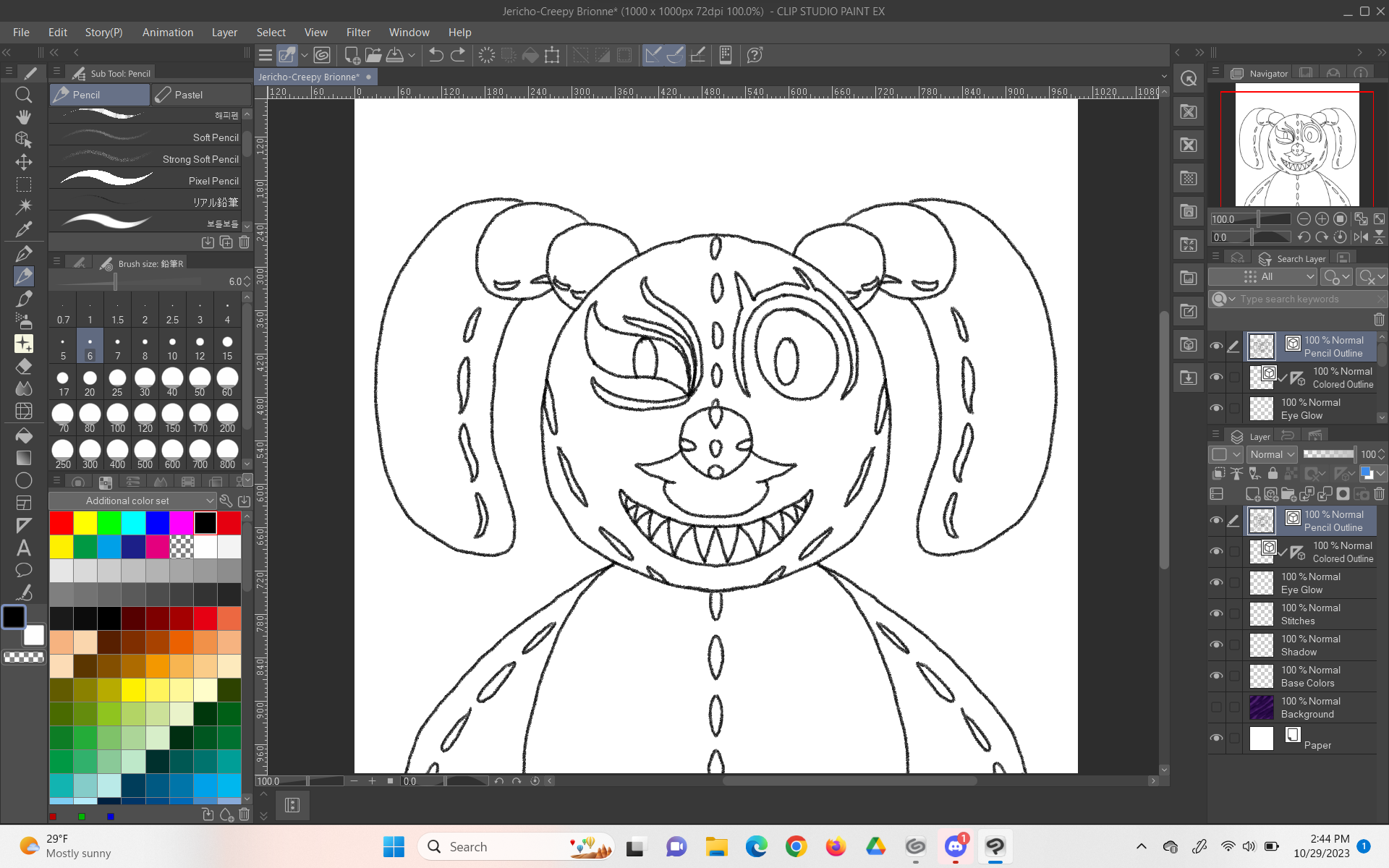Open the All layer filter dropdown

pos(1262,277)
